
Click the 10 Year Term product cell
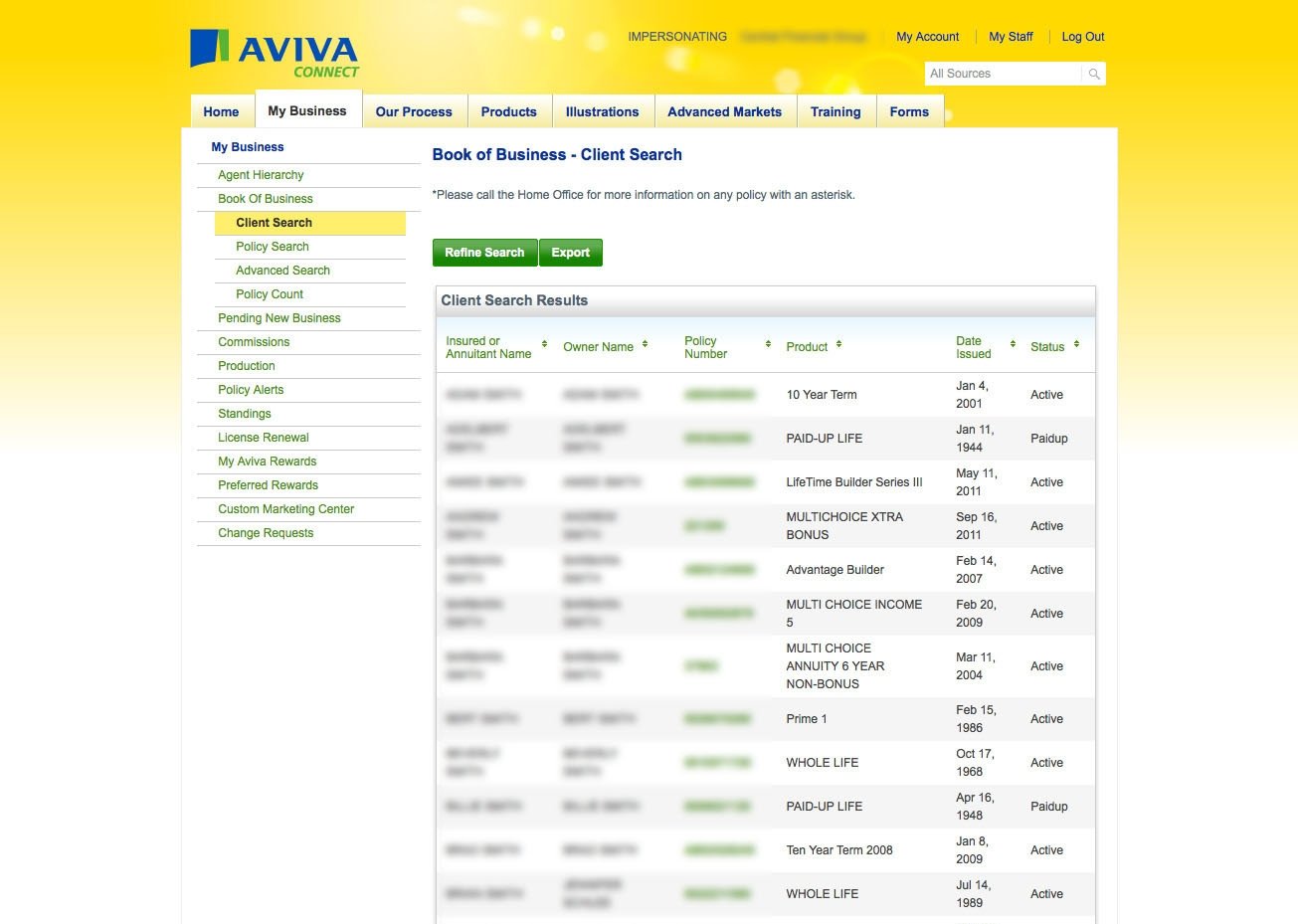[822, 395]
